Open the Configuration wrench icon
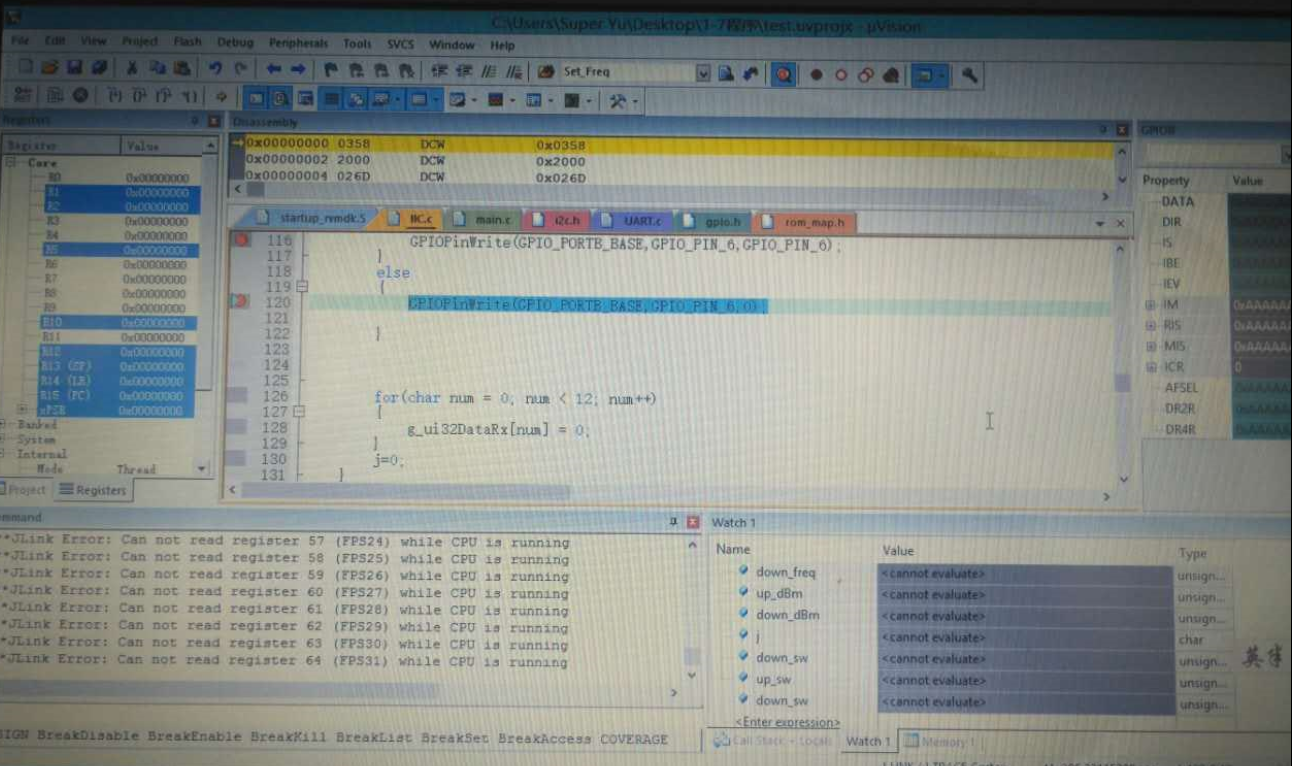Viewport: 1292px width, 766px height. point(969,75)
